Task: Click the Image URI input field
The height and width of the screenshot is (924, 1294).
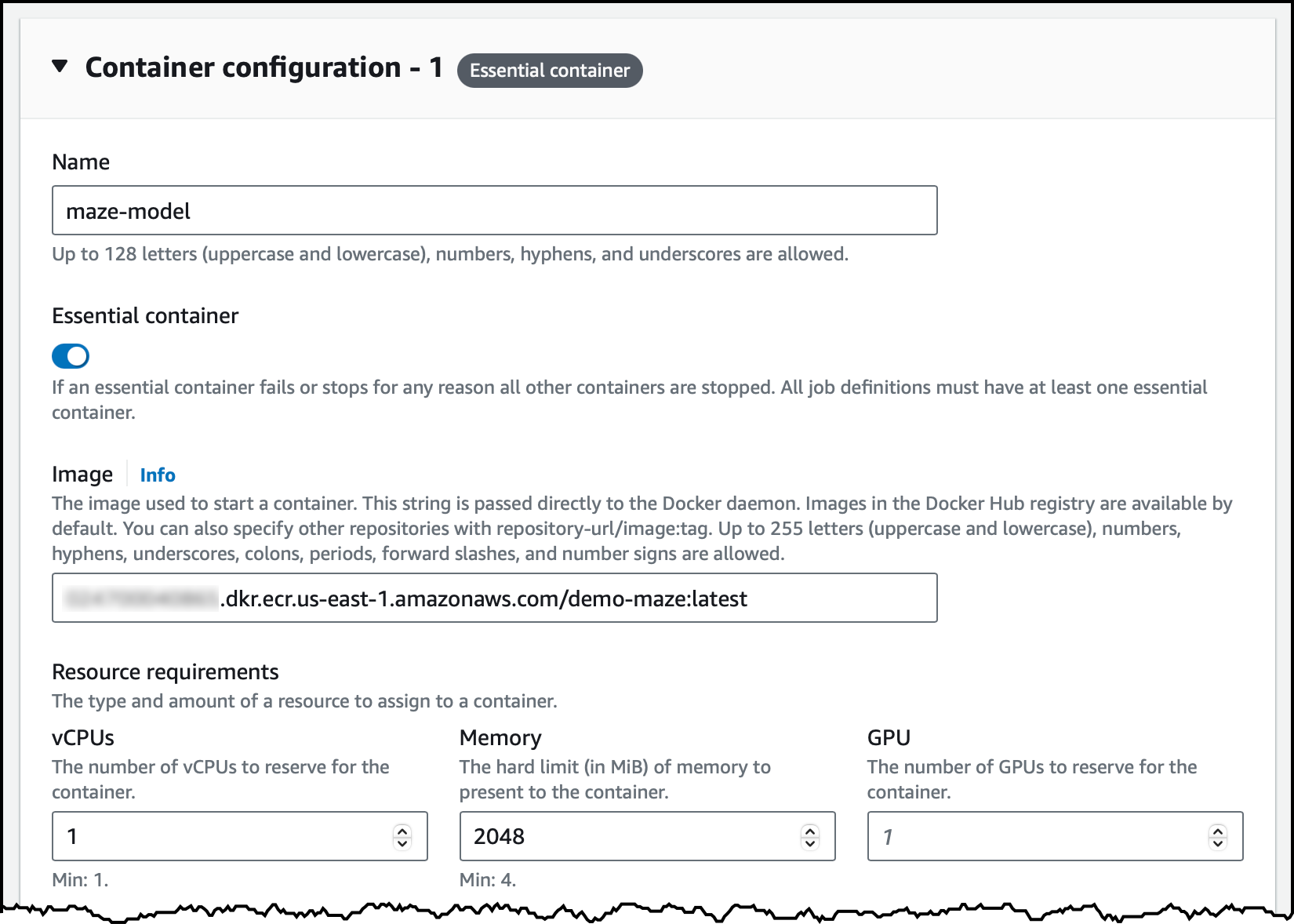Action: tap(495, 598)
